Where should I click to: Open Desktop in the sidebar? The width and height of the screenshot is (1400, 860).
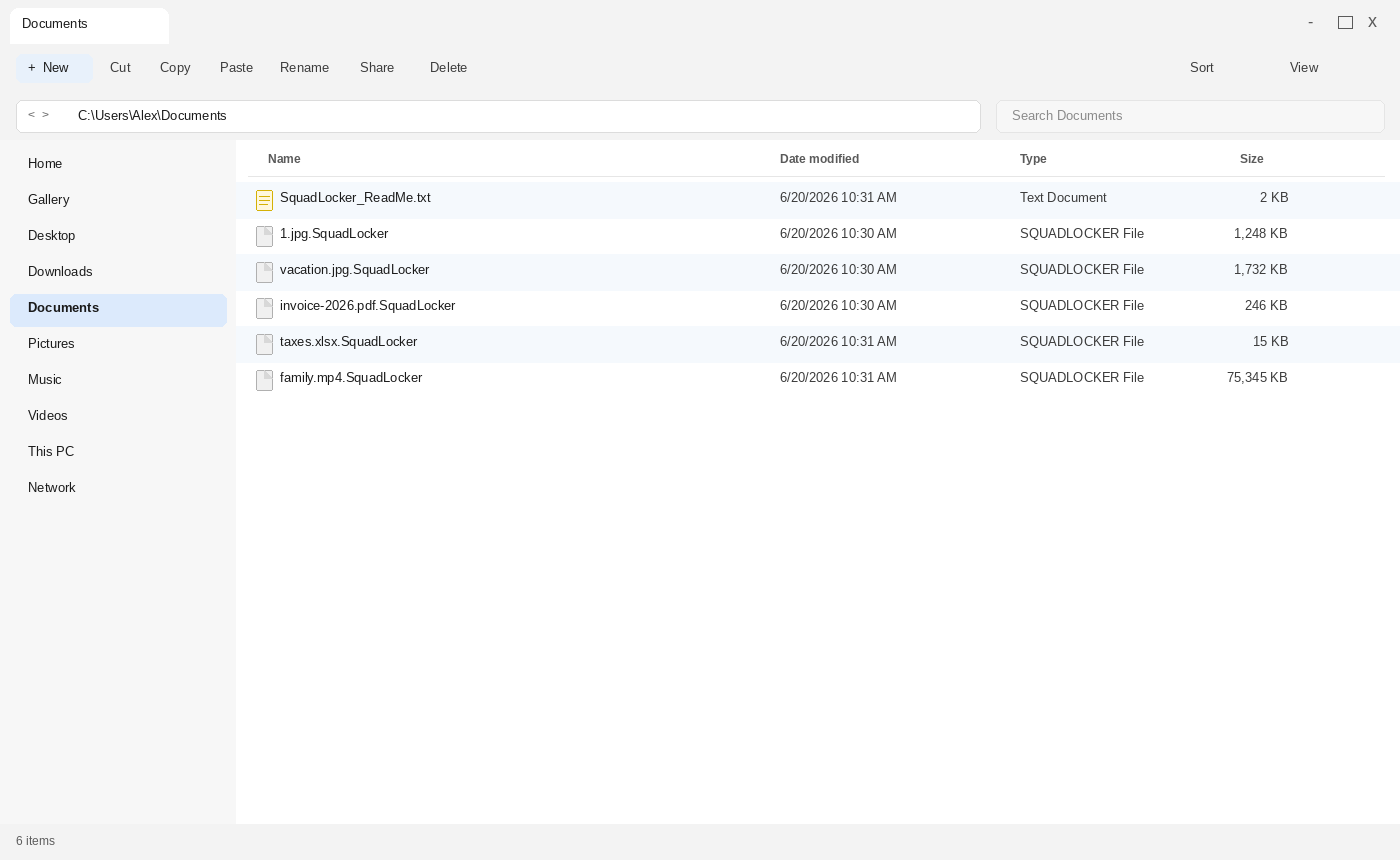point(118,236)
